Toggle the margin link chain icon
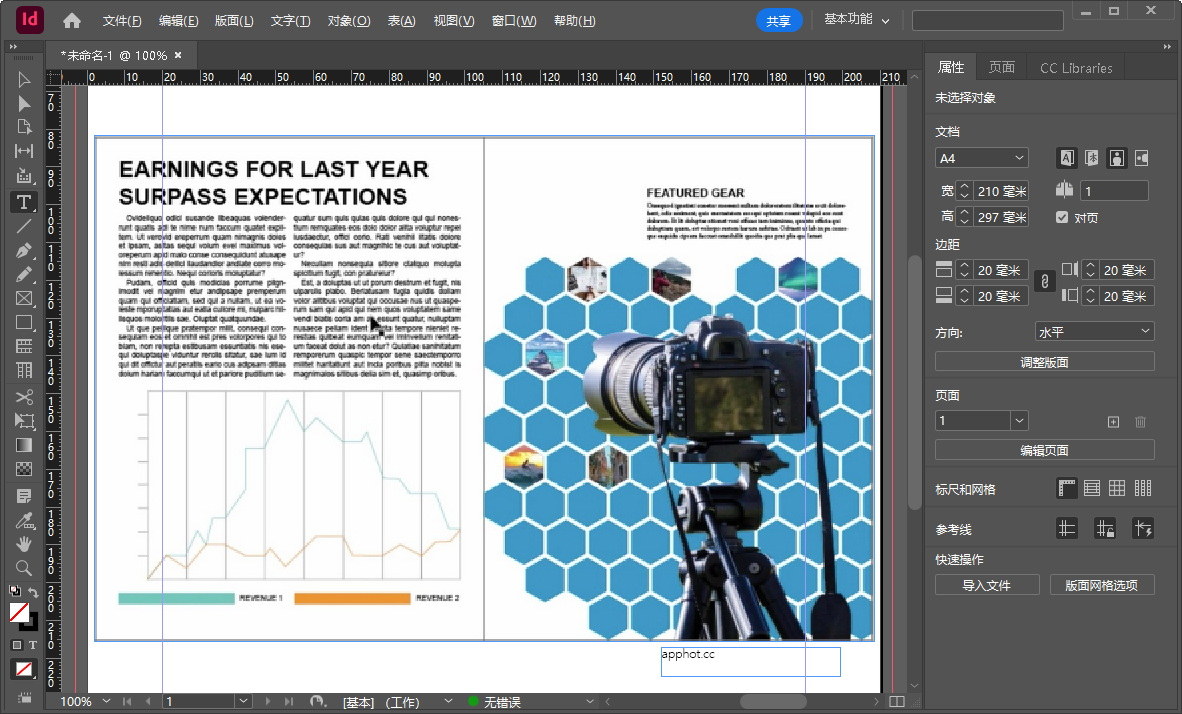 pos(1044,281)
